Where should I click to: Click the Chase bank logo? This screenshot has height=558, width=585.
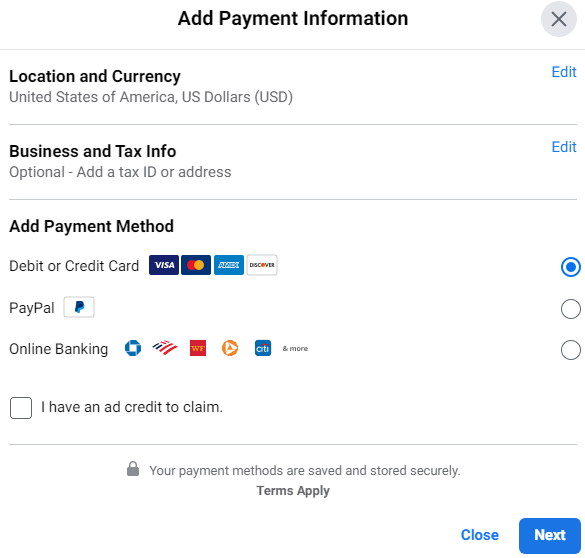coord(133,348)
